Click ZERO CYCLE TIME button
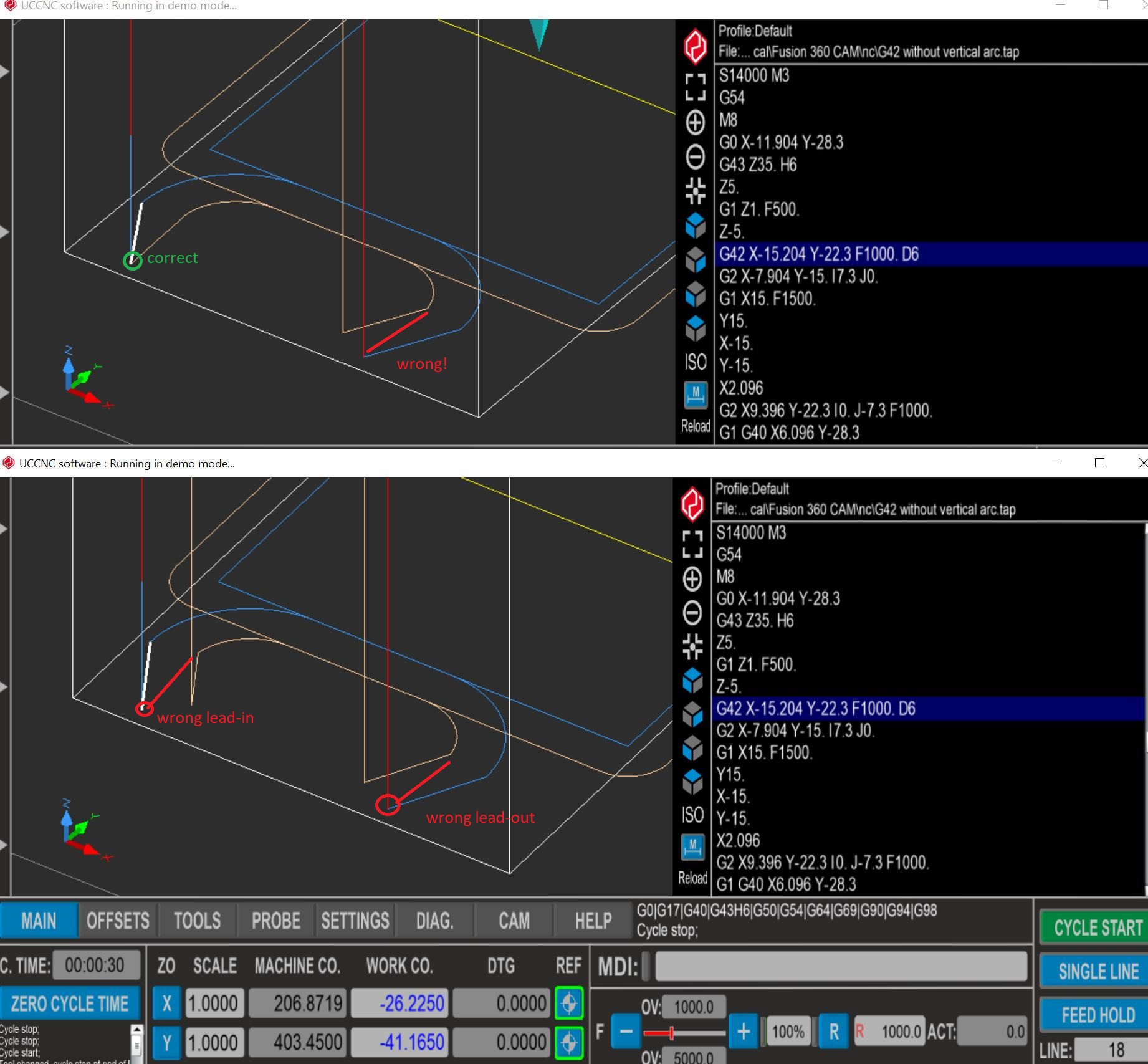Screen dimensions: 1148x1064 coord(70,1003)
